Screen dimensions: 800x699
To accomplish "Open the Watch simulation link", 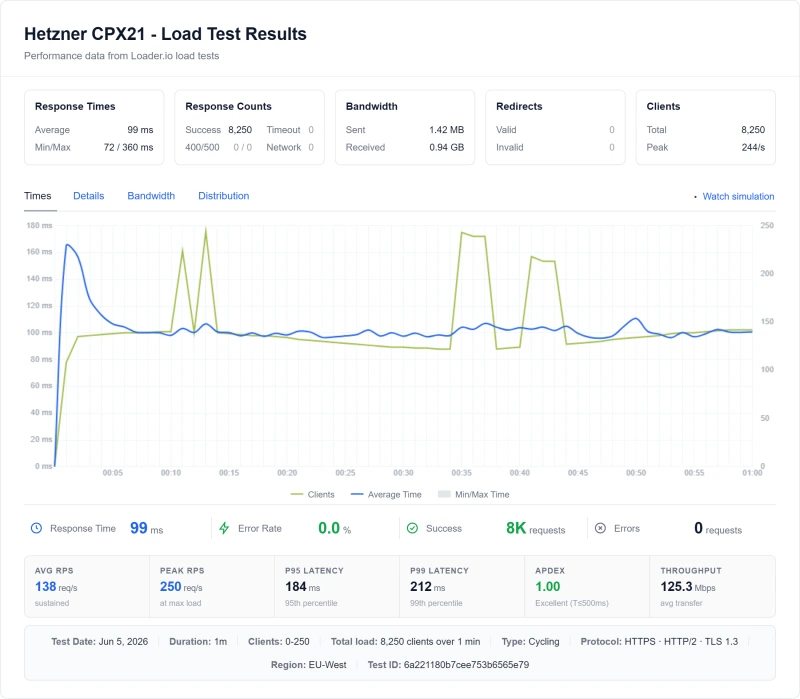I will (x=738, y=196).
